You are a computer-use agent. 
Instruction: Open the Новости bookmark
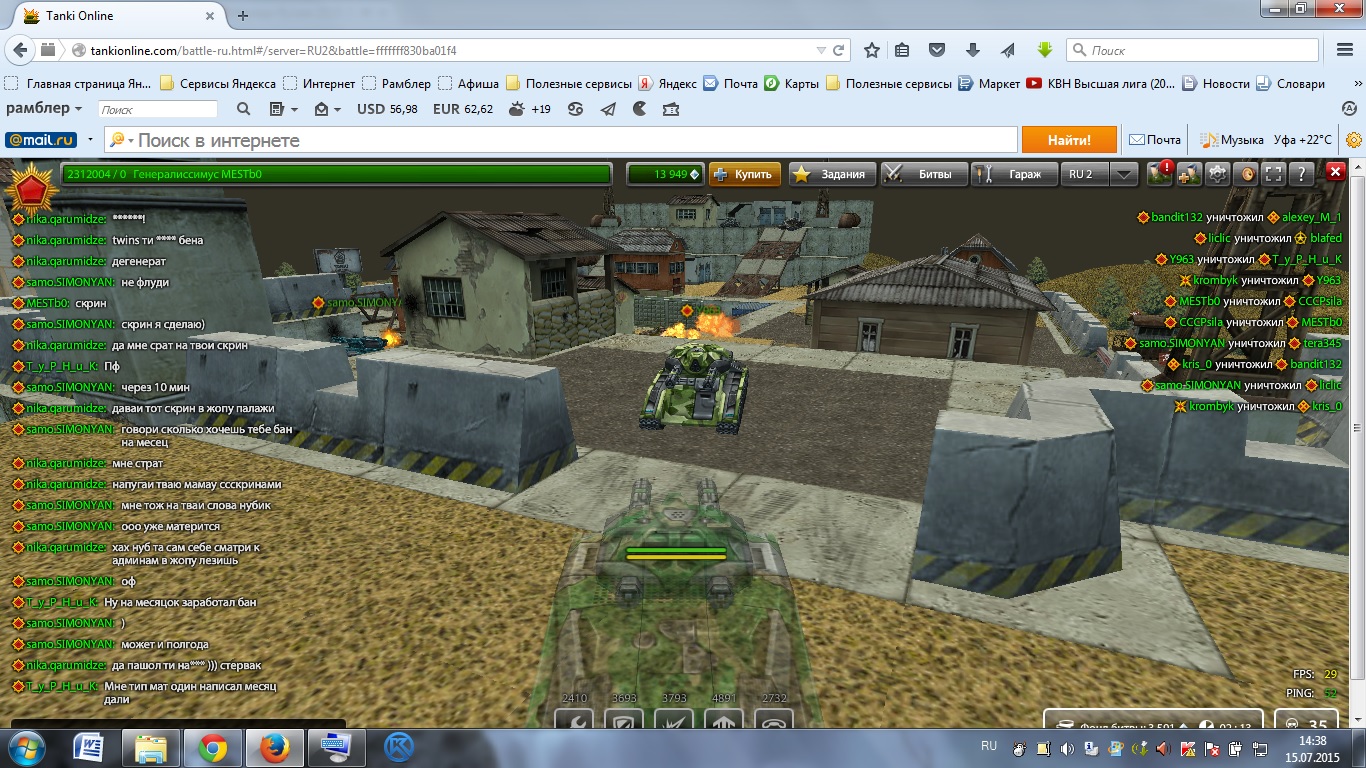tap(1217, 84)
